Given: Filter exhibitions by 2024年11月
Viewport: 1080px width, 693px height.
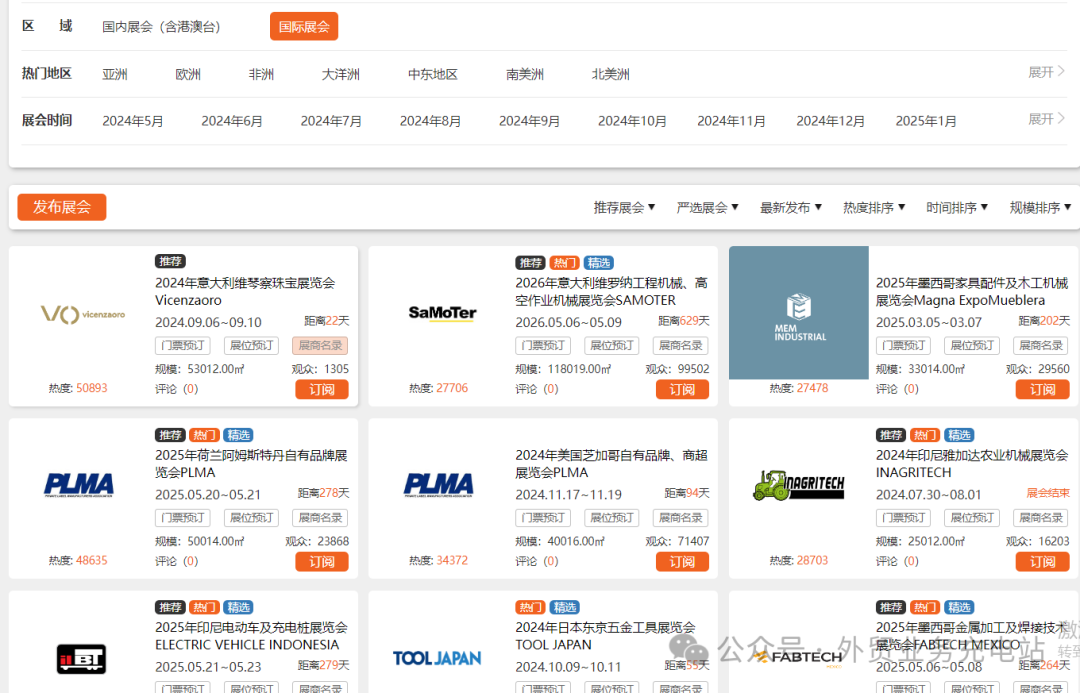Looking at the screenshot, I should pyautogui.click(x=731, y=121).
